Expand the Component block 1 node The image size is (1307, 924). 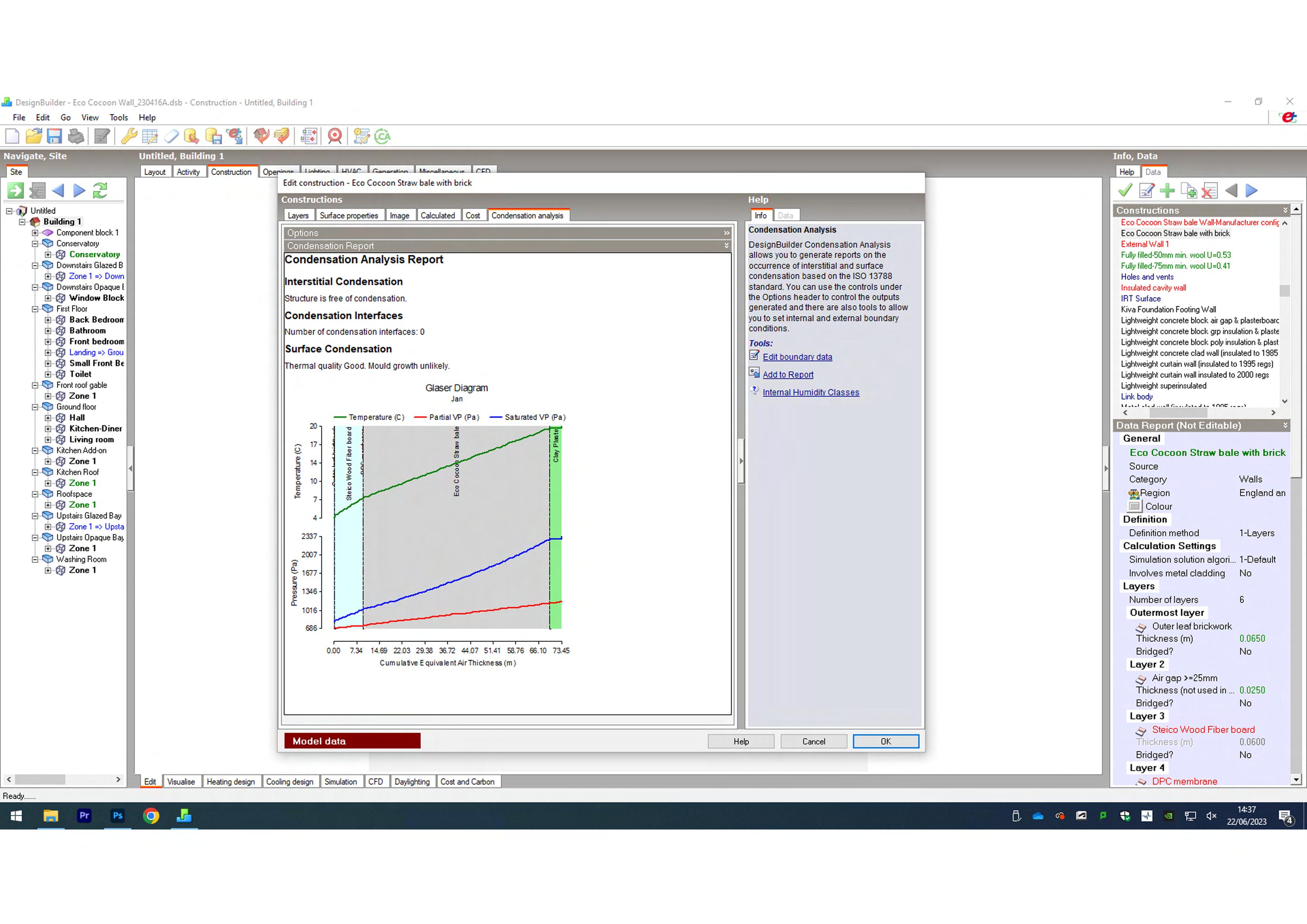coord(35,232)
